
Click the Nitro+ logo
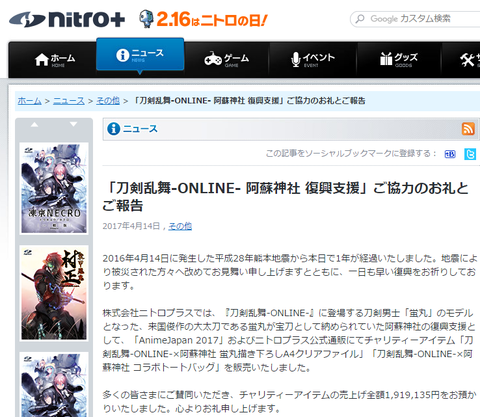click(x=67, y=19)
